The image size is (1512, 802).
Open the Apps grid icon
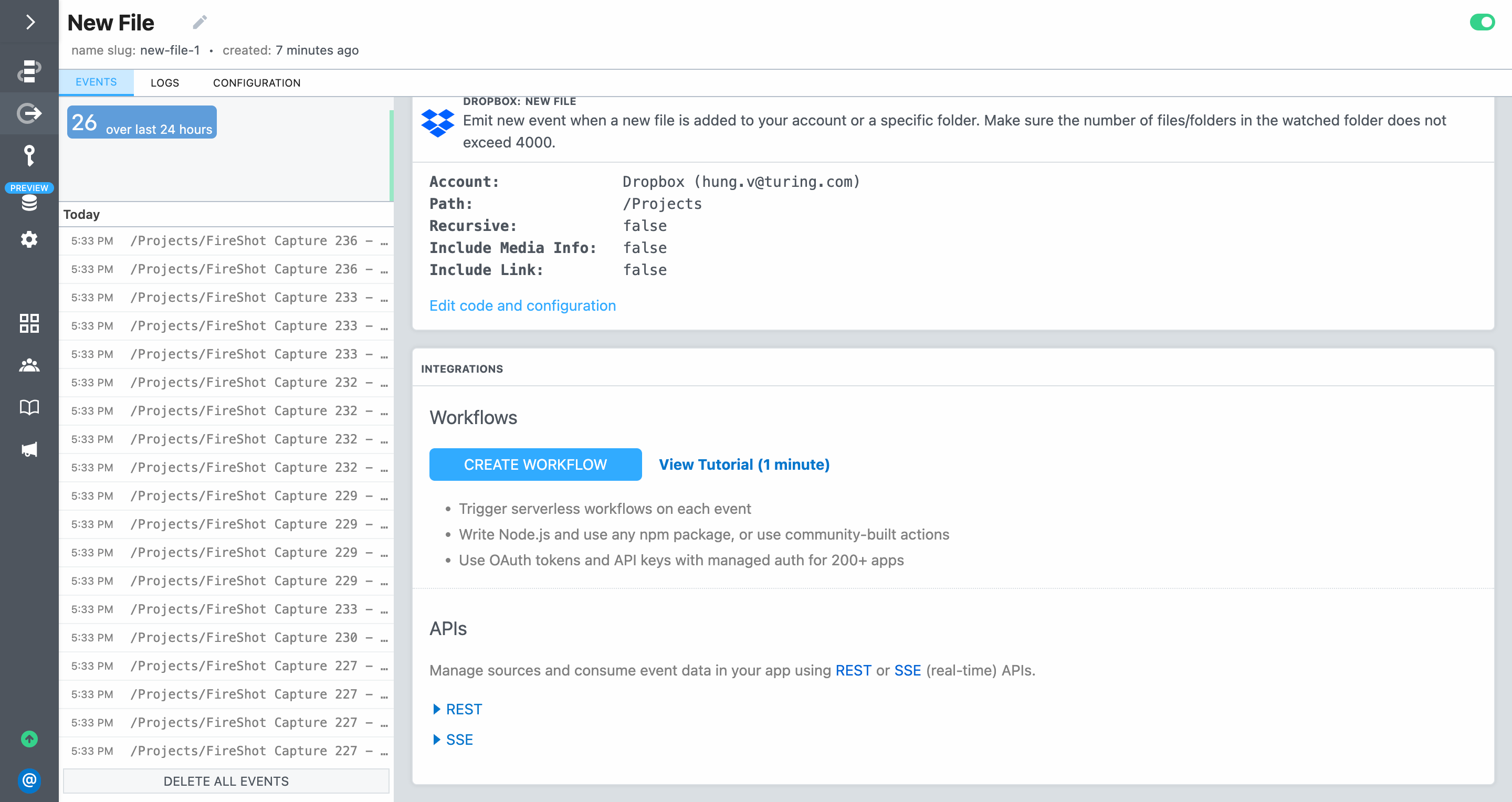click(x=29, y=323)
